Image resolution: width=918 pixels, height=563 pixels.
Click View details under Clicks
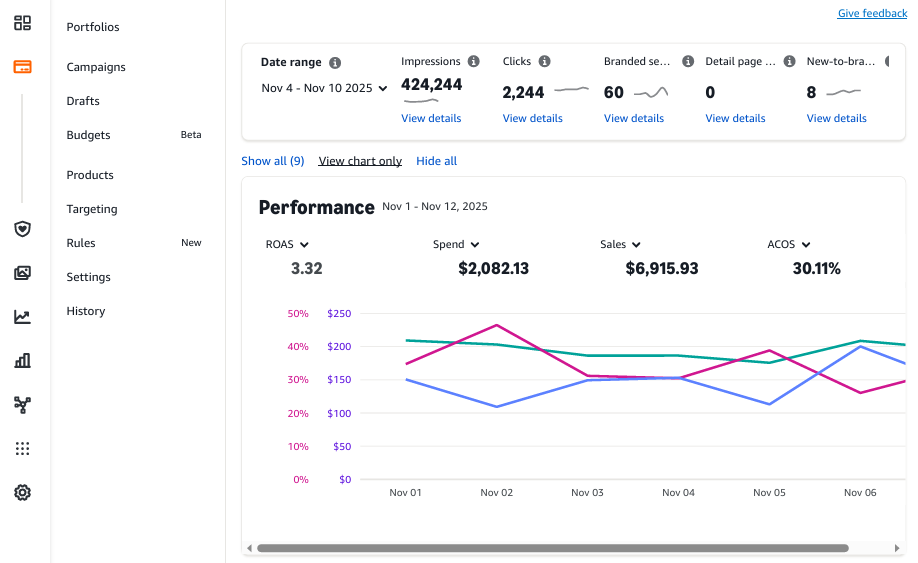[x=532, y=118]
